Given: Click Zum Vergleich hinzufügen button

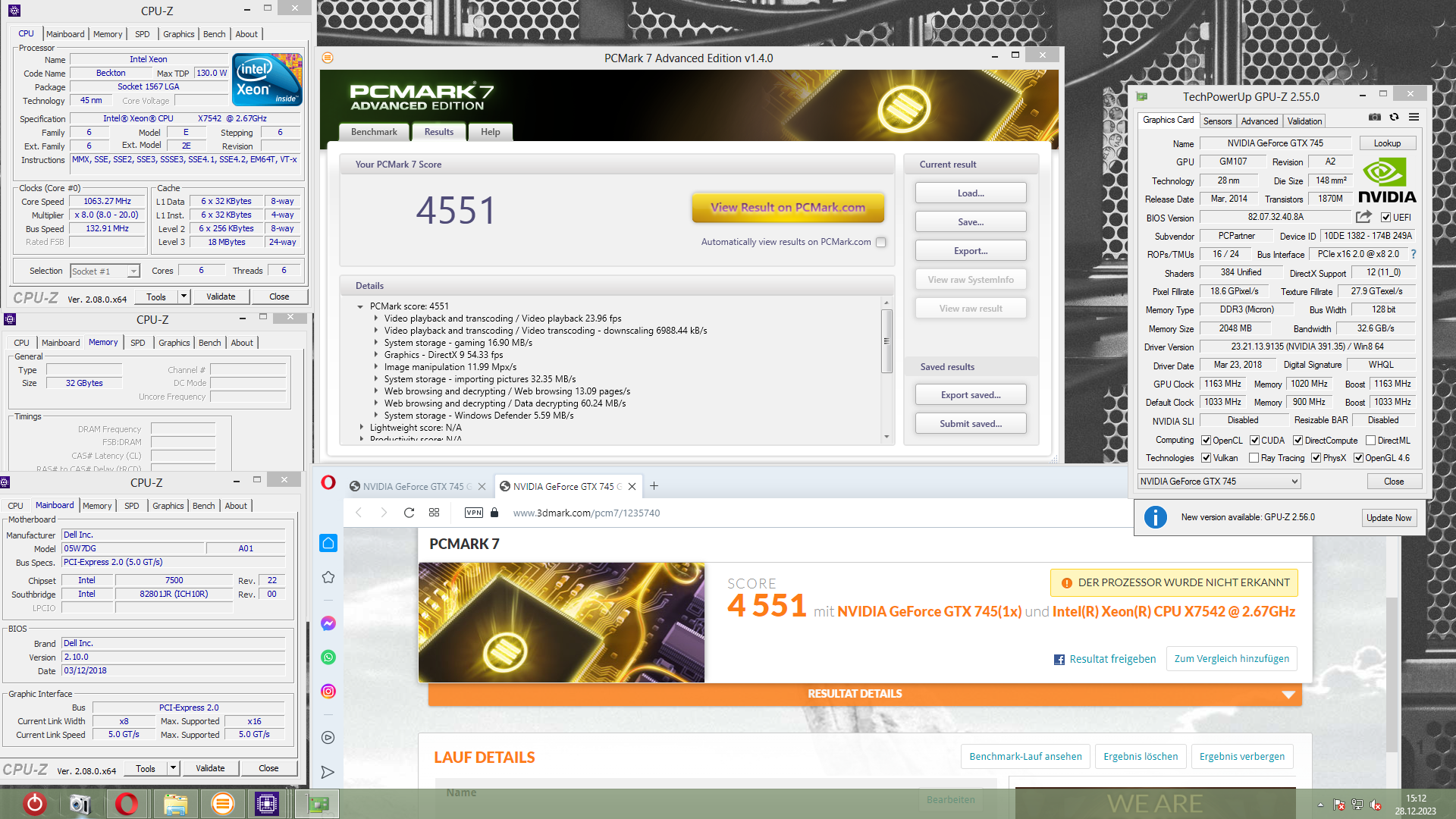Looking at the screenshot, I should pyautogui.click(x=1232, y=659).
